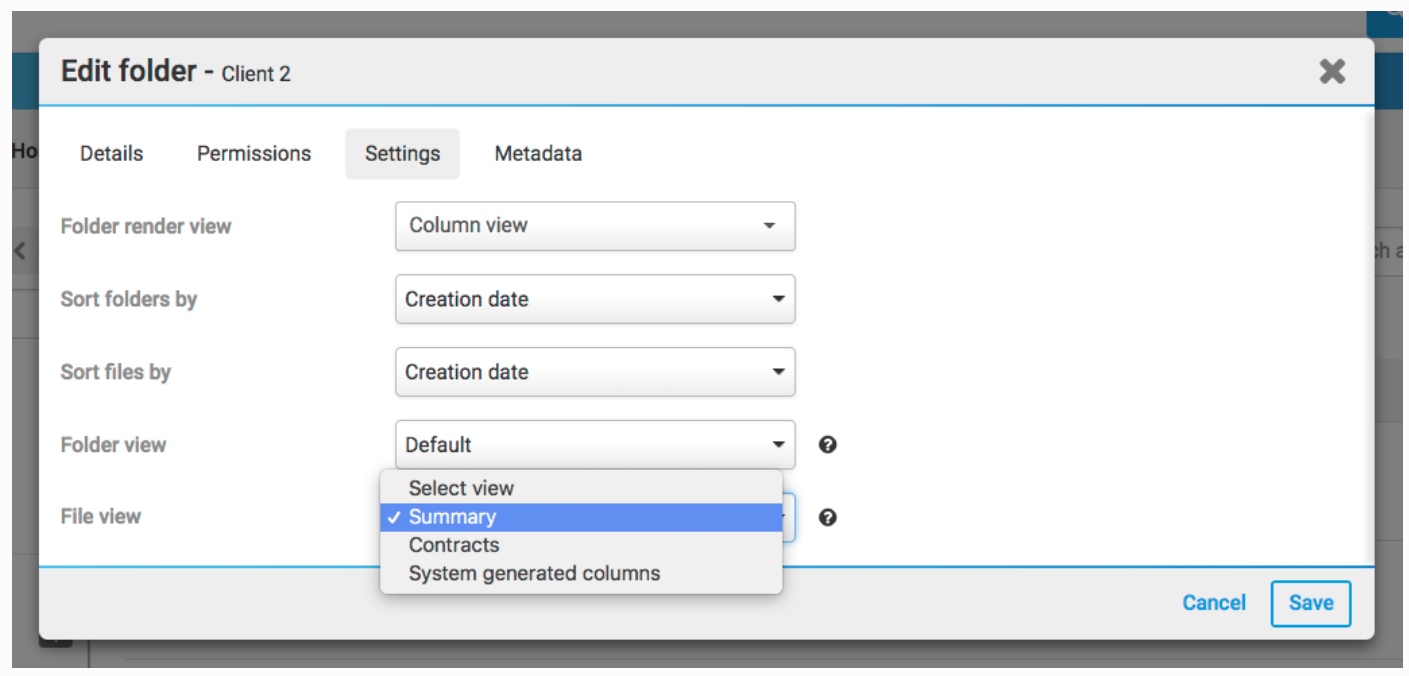Save the folder settings

click(1310, 603)
